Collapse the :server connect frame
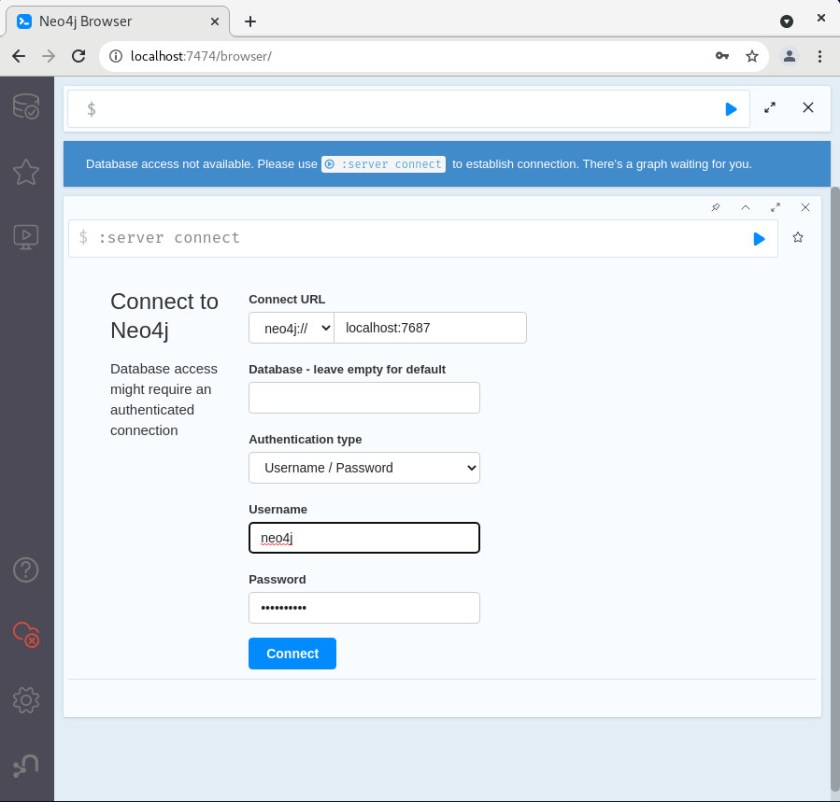Screen dimensions: 840x802 (x=745, y=207)
